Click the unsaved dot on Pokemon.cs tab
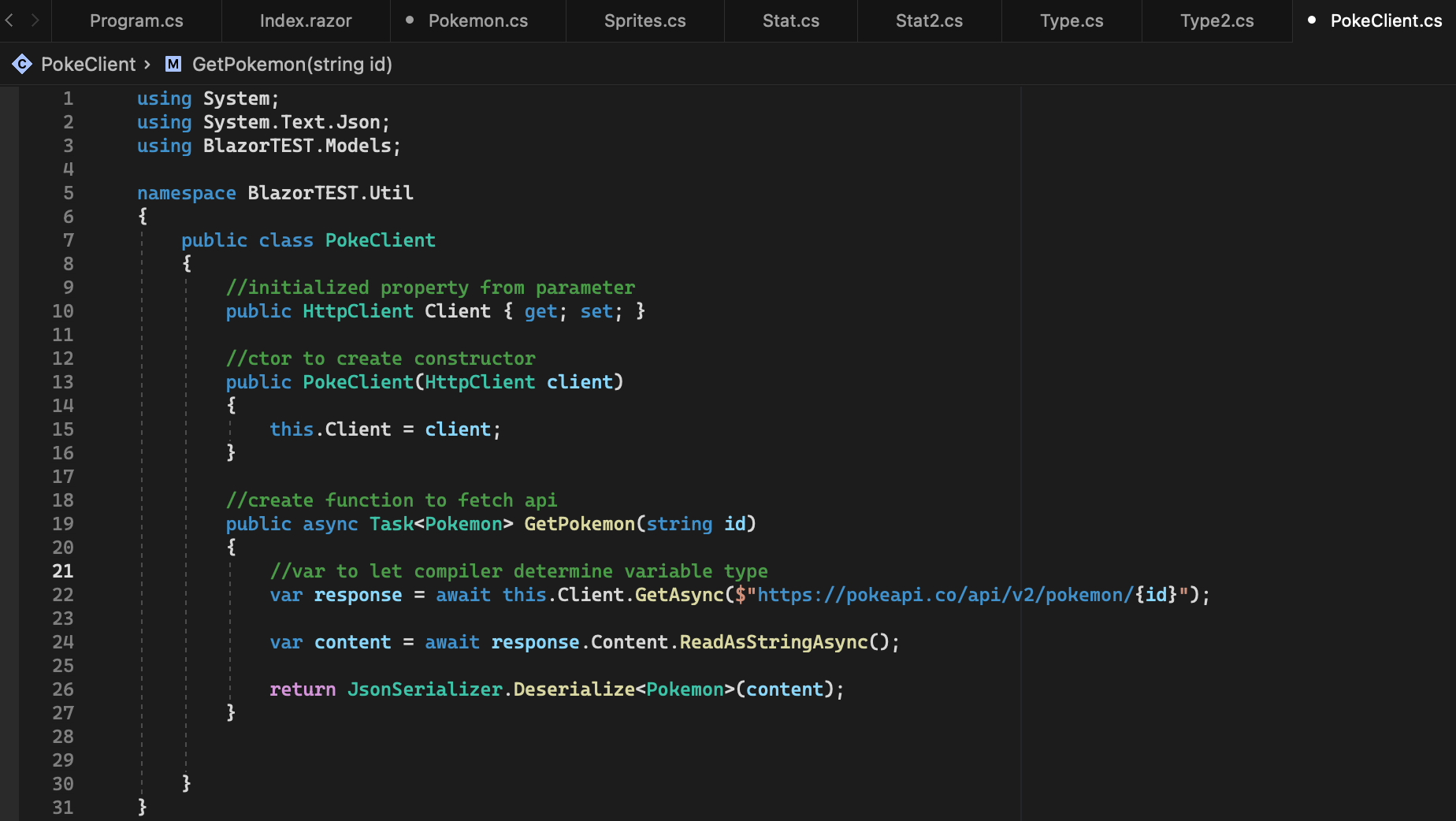Viewport: 1456px width, 821px height. pyautogui.click(x=410, y=20)
